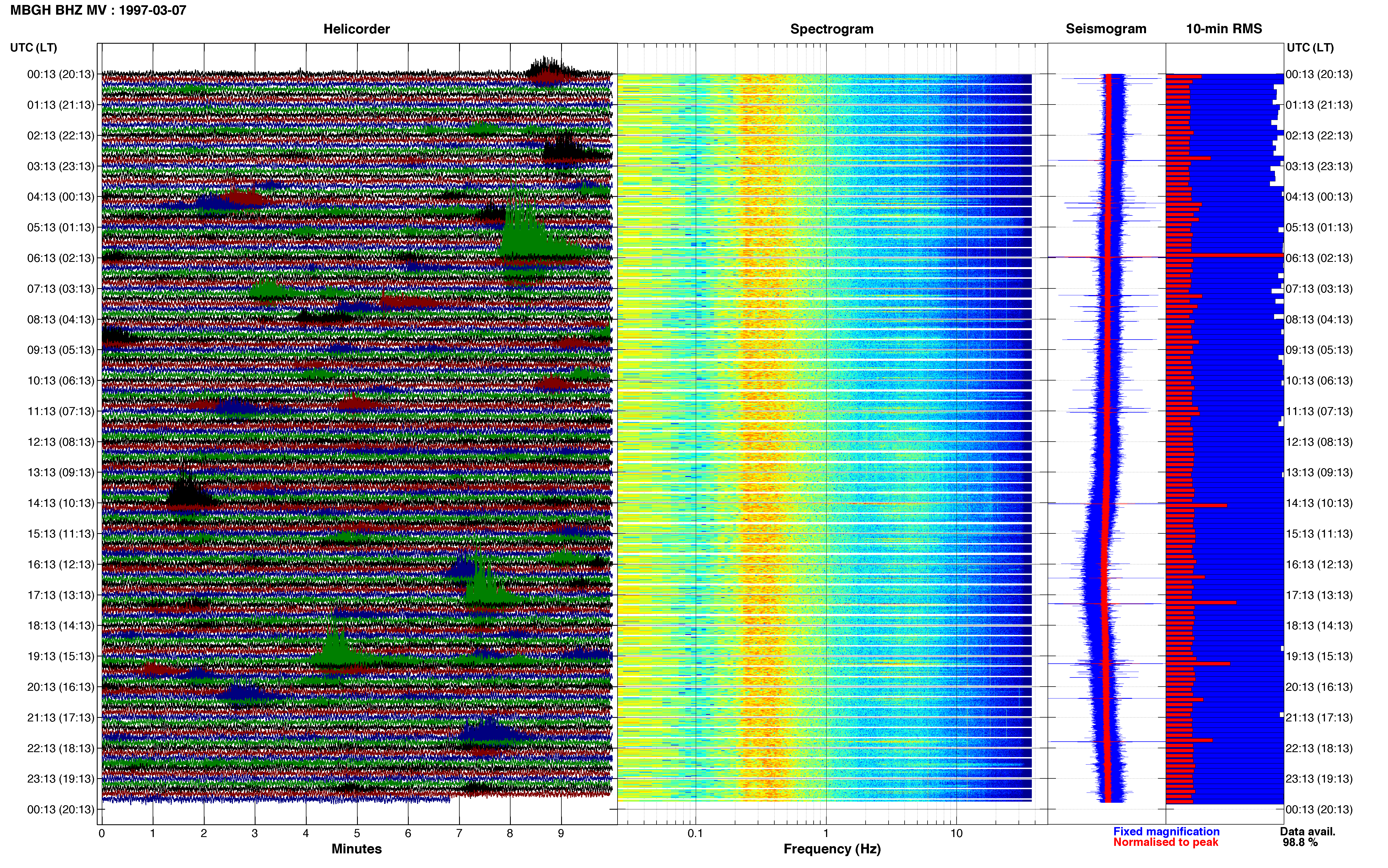The height and width of the screenshot is (868, 1388).
Task: Click '09:13 (05:13)' on the Helicorder time axis
Action: 61,350
